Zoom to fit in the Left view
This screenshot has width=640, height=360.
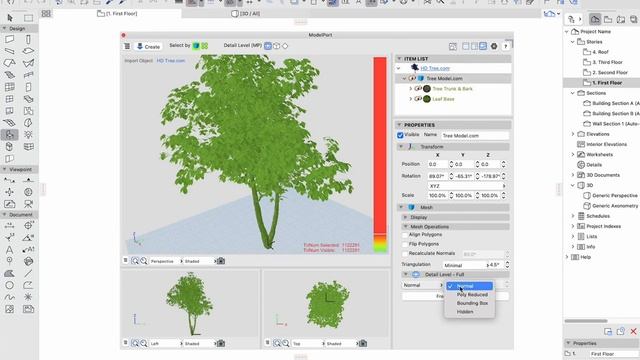coord(135,343)
